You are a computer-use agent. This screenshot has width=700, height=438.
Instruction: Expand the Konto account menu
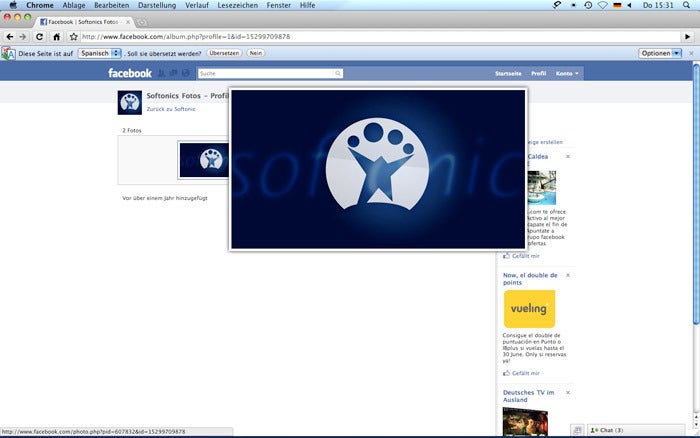(x=567, y=73)
